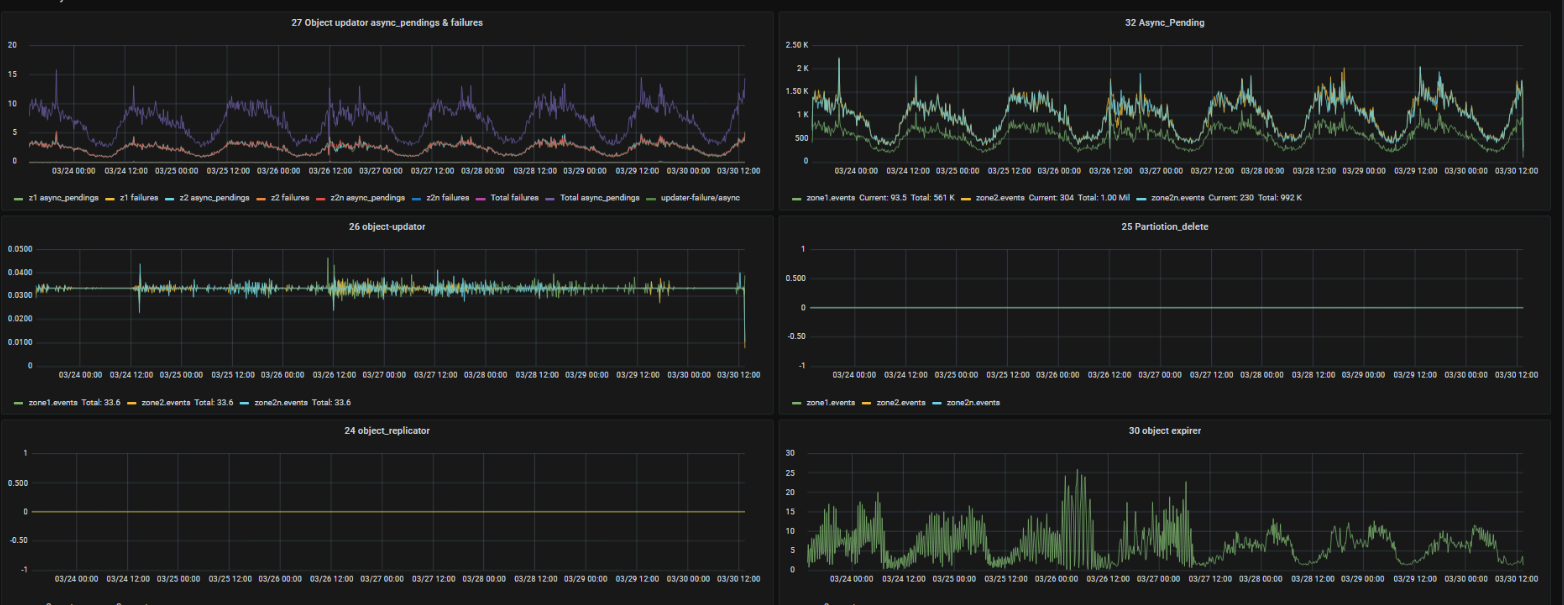Toggle 'Total async_pendings' legend series
The height and width of the screenshot is (605, 1564).
(x=599, y=198)
